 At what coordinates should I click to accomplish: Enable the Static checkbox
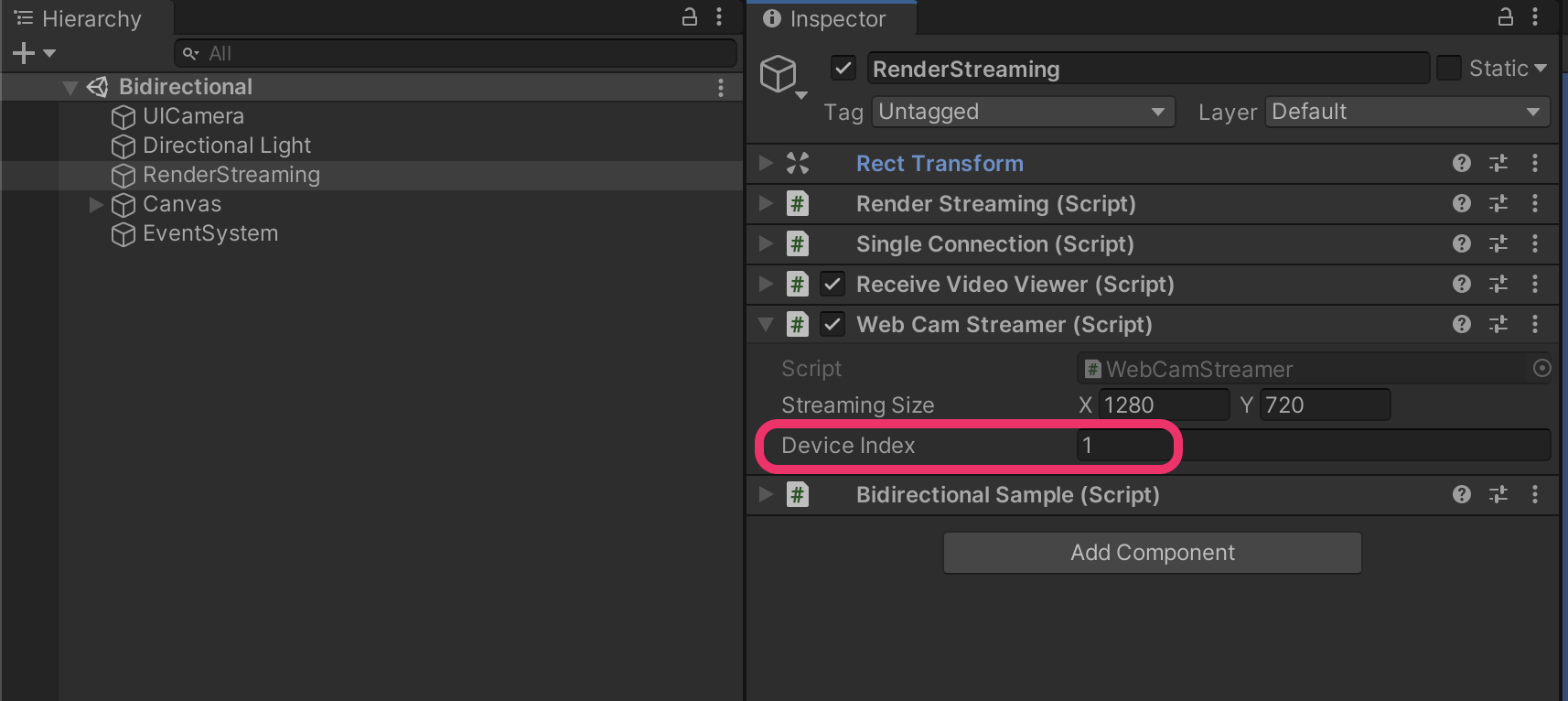(x=1448, y=69)
